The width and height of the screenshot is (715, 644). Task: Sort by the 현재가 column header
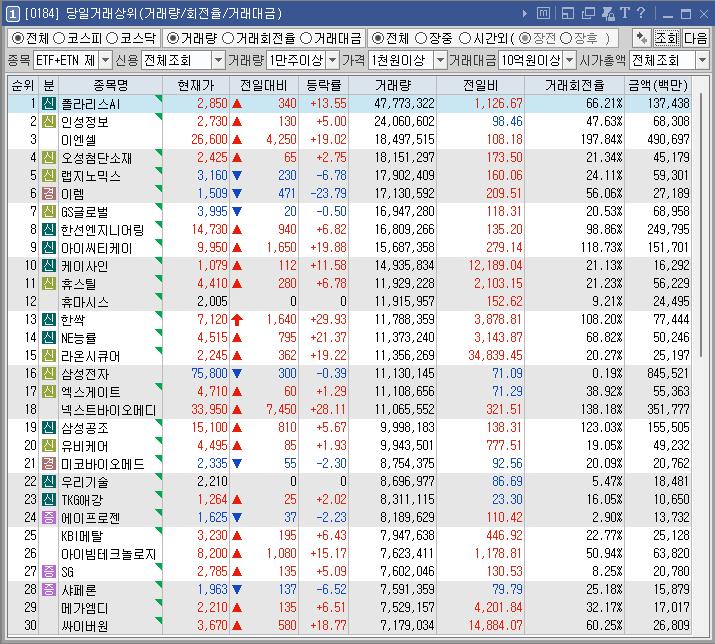point(196,85)
